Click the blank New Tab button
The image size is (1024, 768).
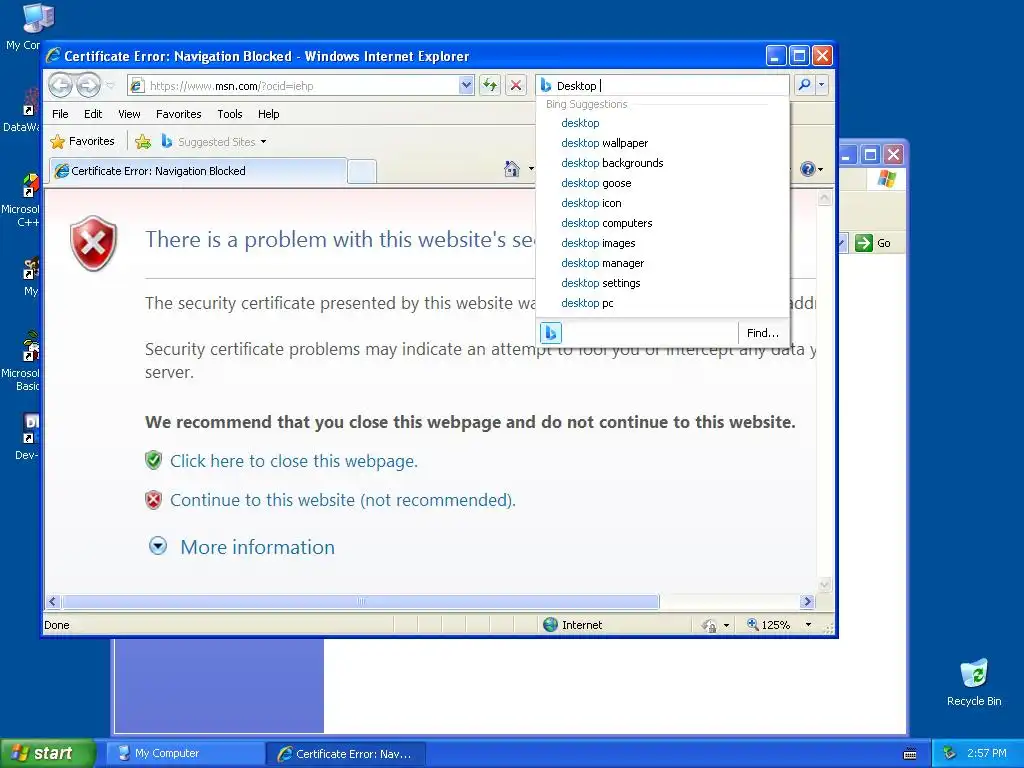coord(362,171)
